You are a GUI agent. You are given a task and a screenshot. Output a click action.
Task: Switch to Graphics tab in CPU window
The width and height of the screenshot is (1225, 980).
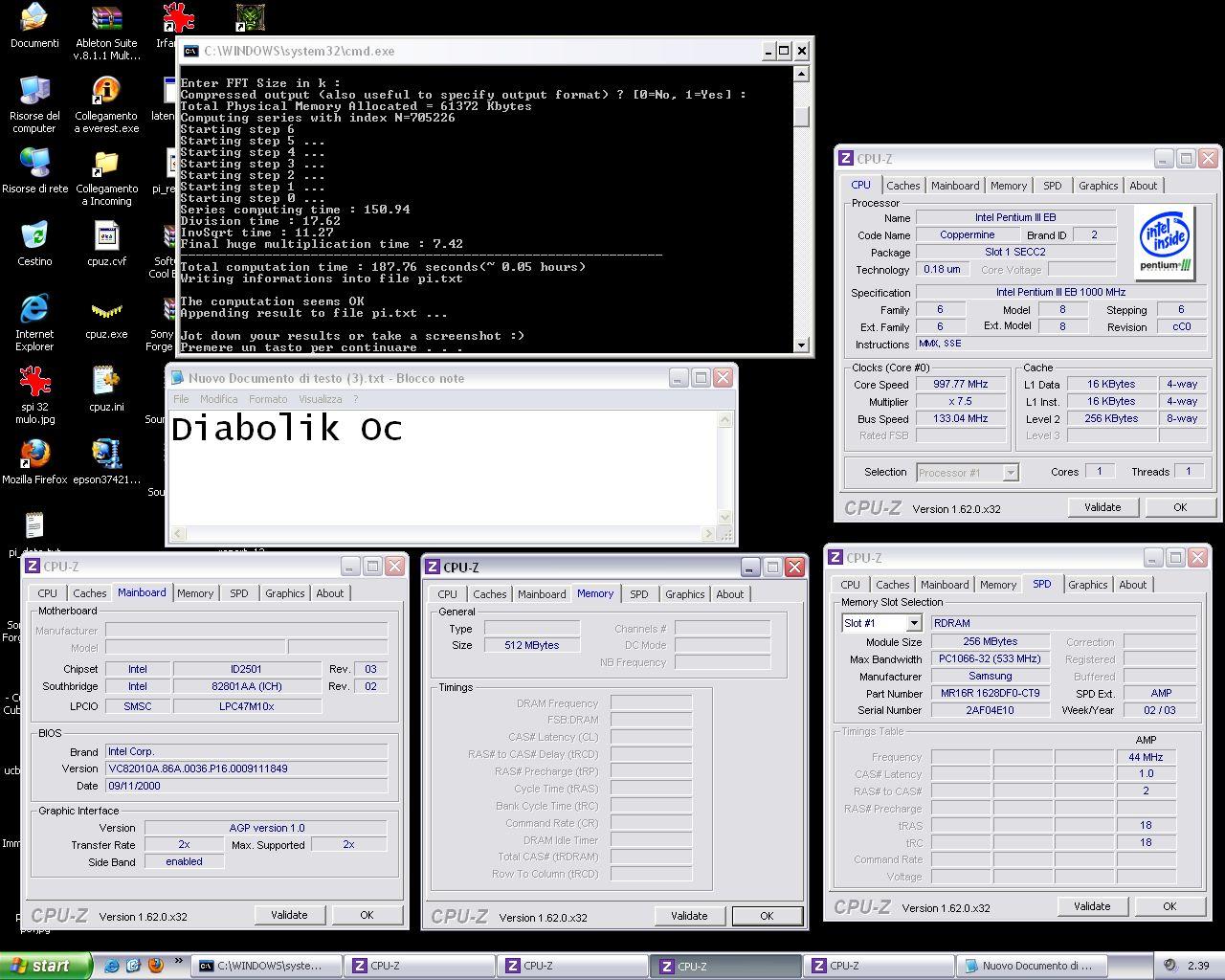coord(1098,186)
